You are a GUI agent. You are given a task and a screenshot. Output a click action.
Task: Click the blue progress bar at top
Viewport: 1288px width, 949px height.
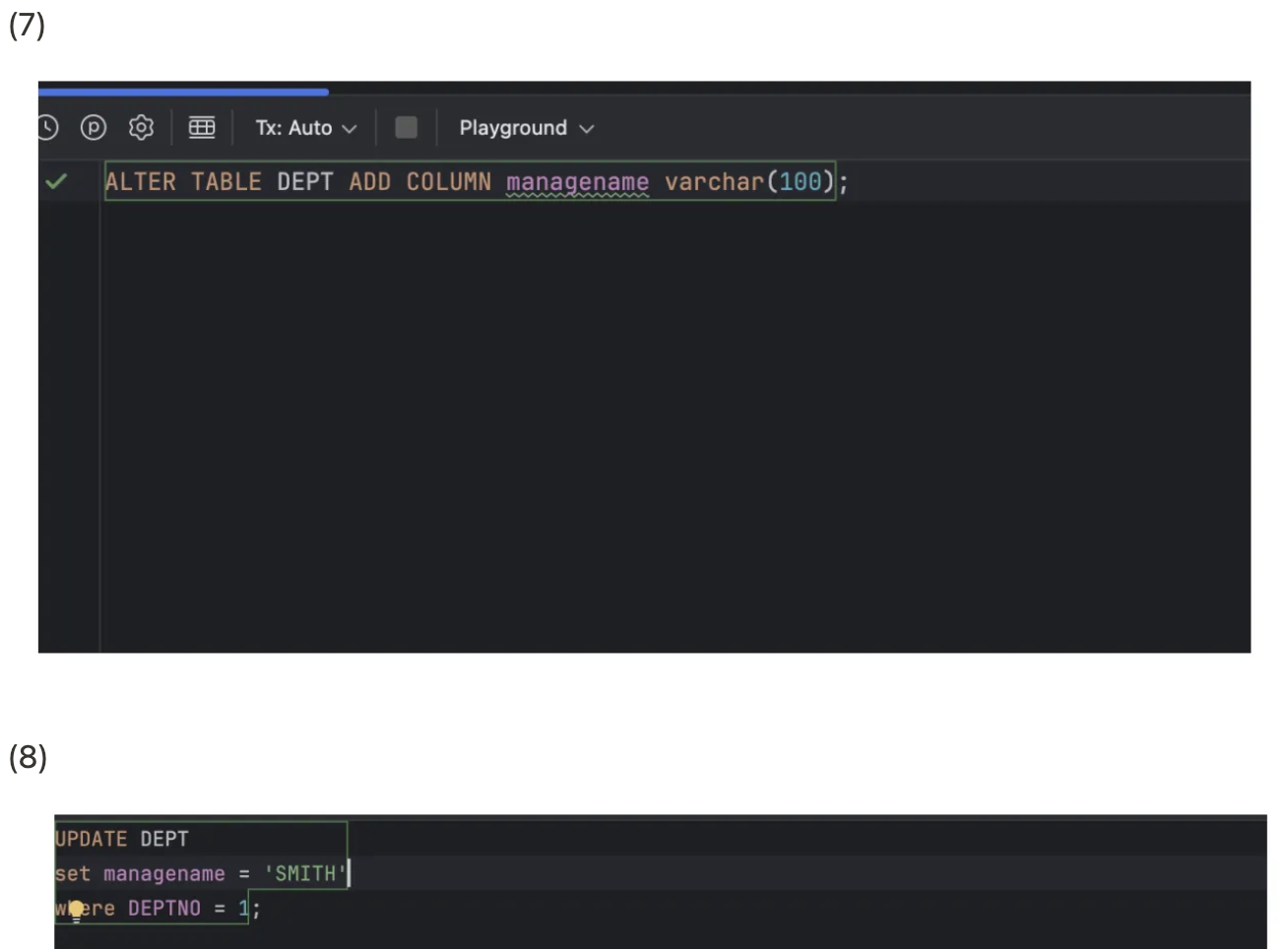183,92
